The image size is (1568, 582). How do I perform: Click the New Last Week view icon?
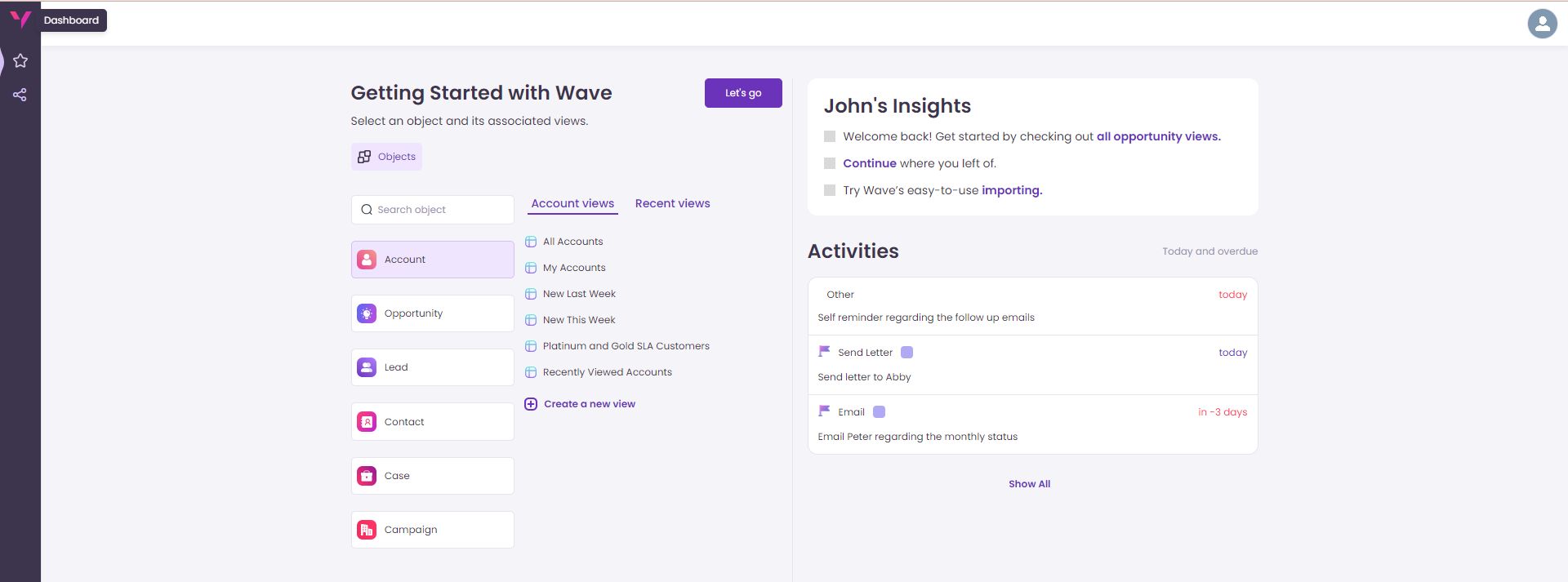pos(531,294)
